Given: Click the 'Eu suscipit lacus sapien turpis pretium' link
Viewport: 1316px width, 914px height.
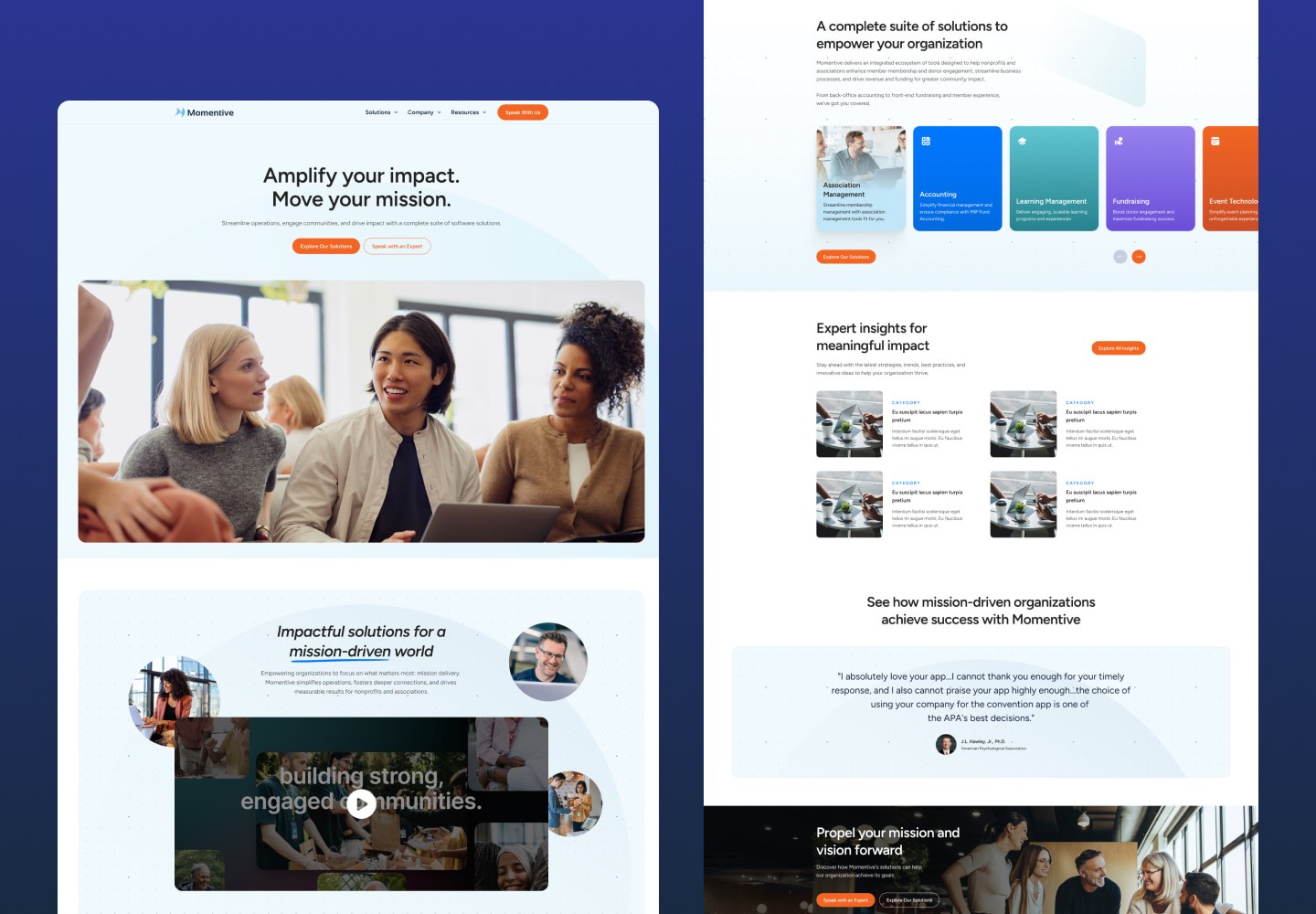Looking at the screenshot, I should 927,417.
